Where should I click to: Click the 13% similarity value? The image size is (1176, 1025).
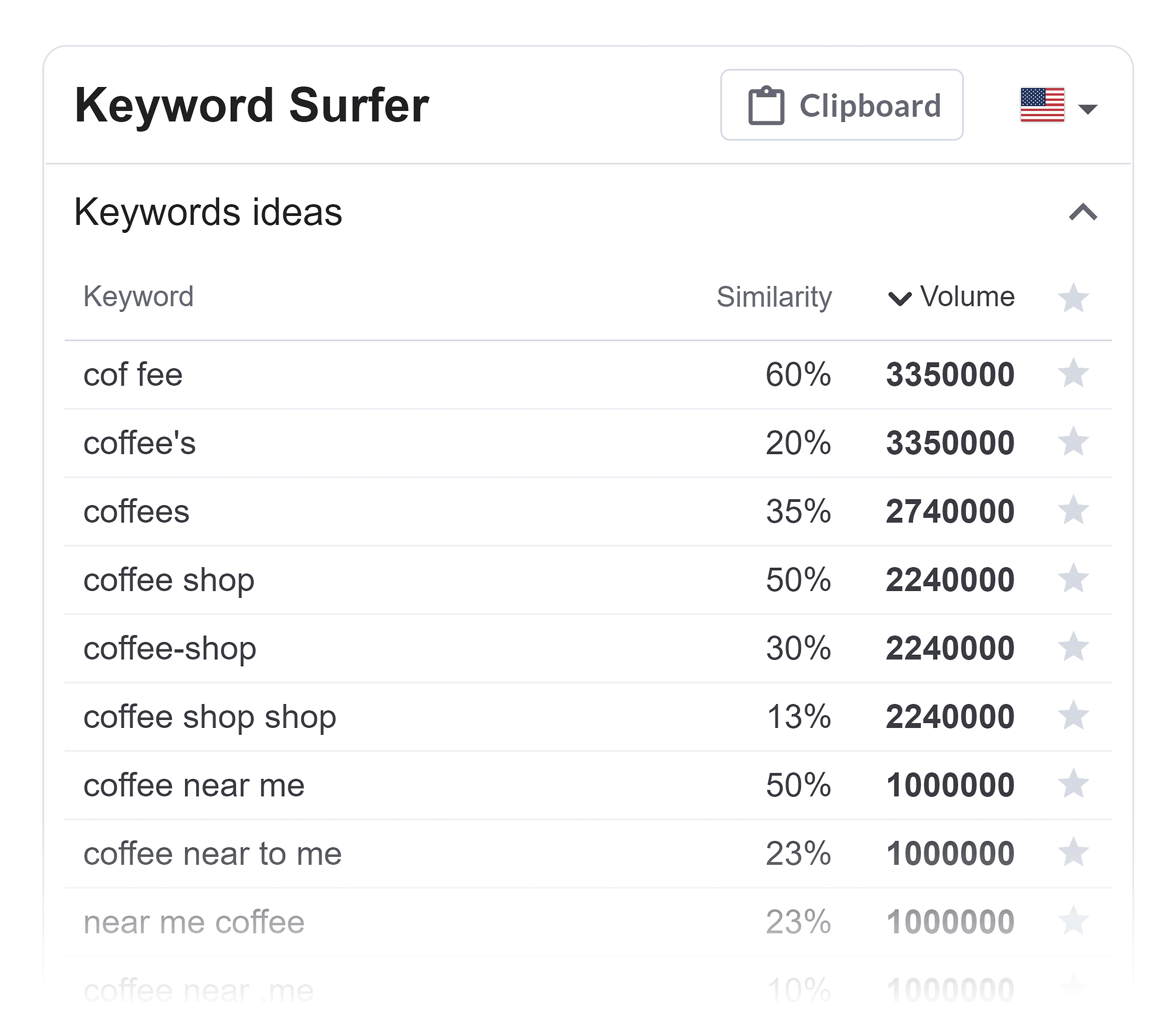798,717
